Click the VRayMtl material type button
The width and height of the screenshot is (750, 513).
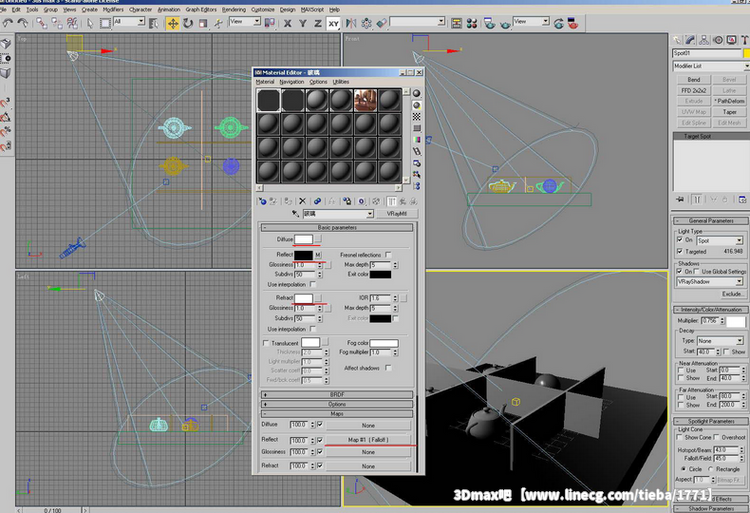pyautogui.click(x=397, y=214)
